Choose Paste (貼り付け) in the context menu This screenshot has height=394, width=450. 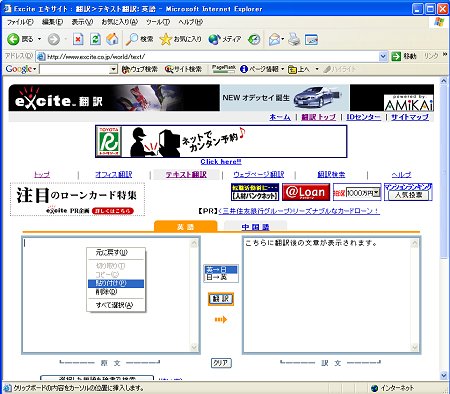116,283
